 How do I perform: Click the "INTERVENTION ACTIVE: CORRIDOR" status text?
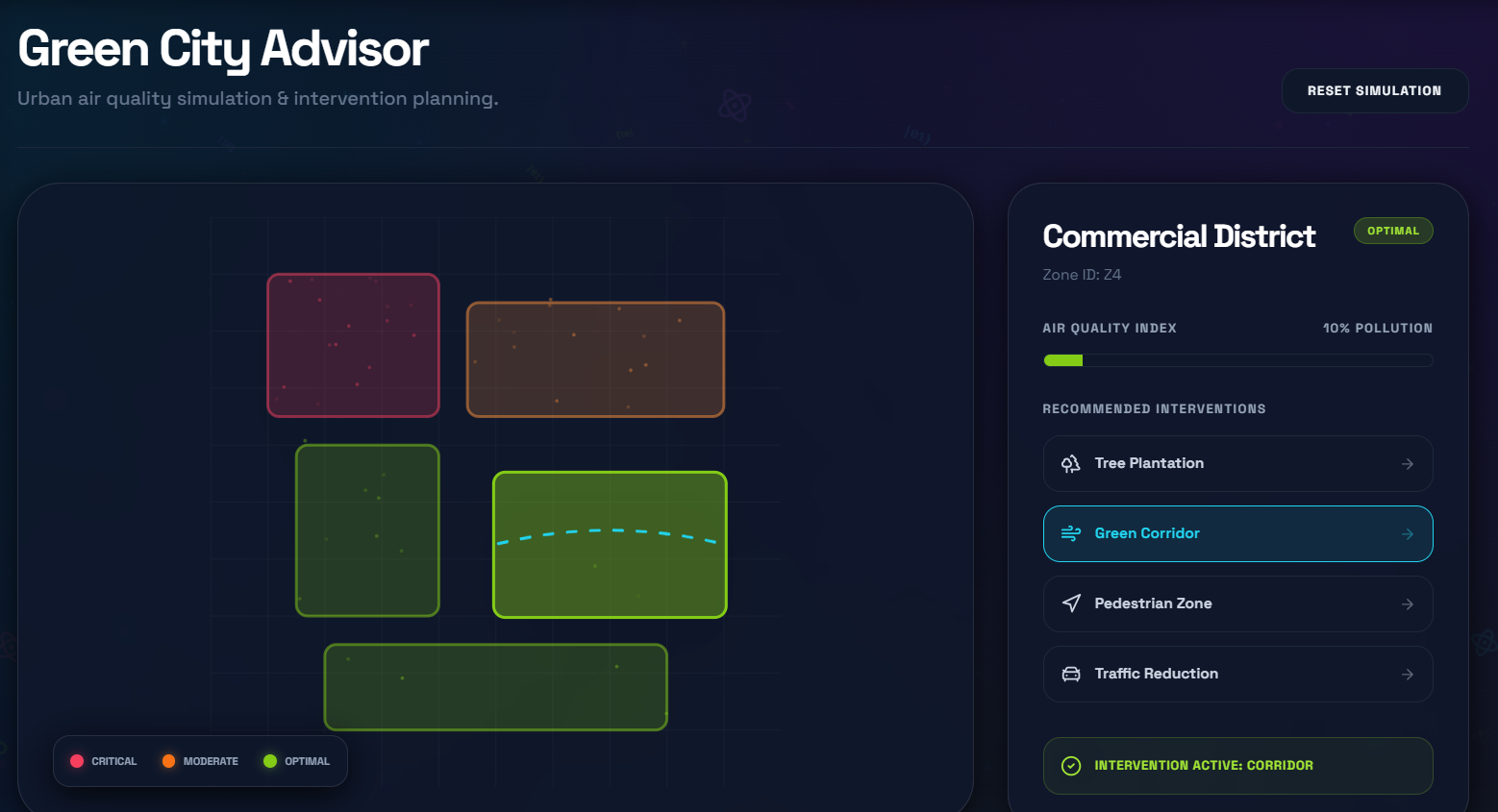tap(1204, 766)
